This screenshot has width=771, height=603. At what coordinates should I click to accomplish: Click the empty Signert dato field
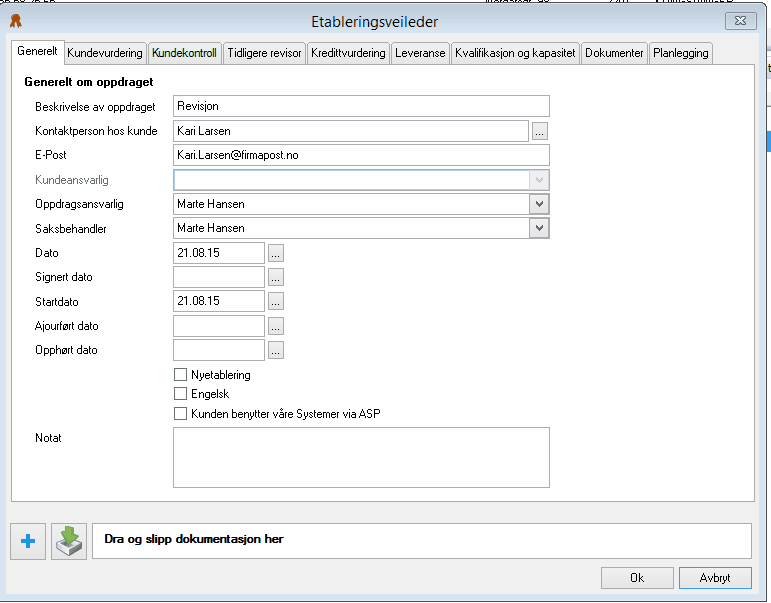[x=219, y=277]
